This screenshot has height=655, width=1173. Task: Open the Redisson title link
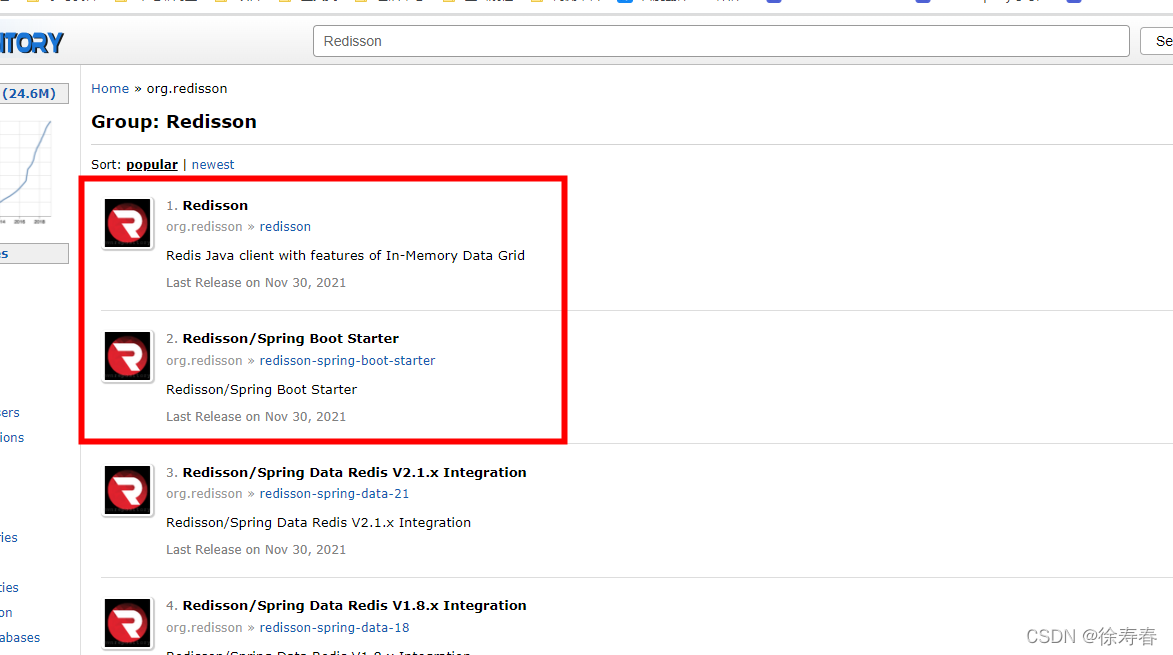[x=215, y=205]
